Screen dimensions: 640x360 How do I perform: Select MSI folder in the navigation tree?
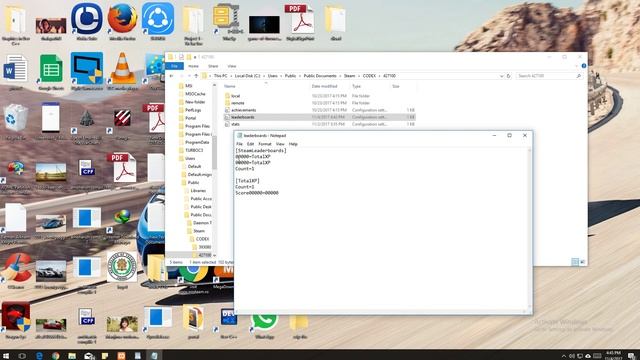pos(188,86)
